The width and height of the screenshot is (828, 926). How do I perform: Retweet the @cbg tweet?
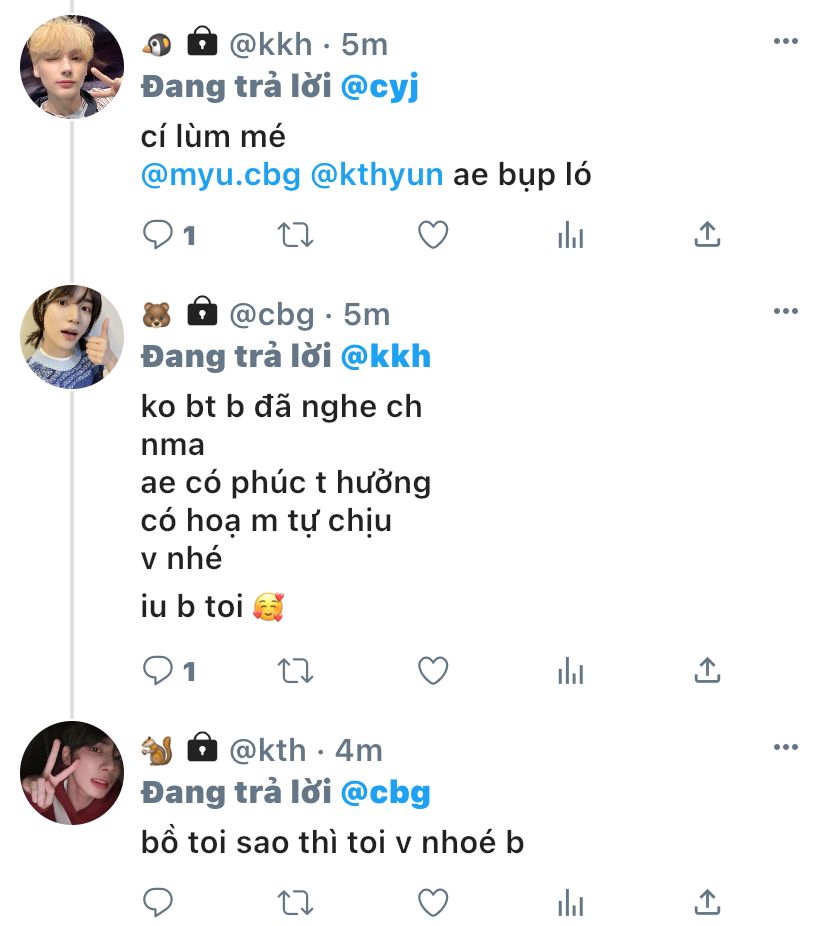294,671
